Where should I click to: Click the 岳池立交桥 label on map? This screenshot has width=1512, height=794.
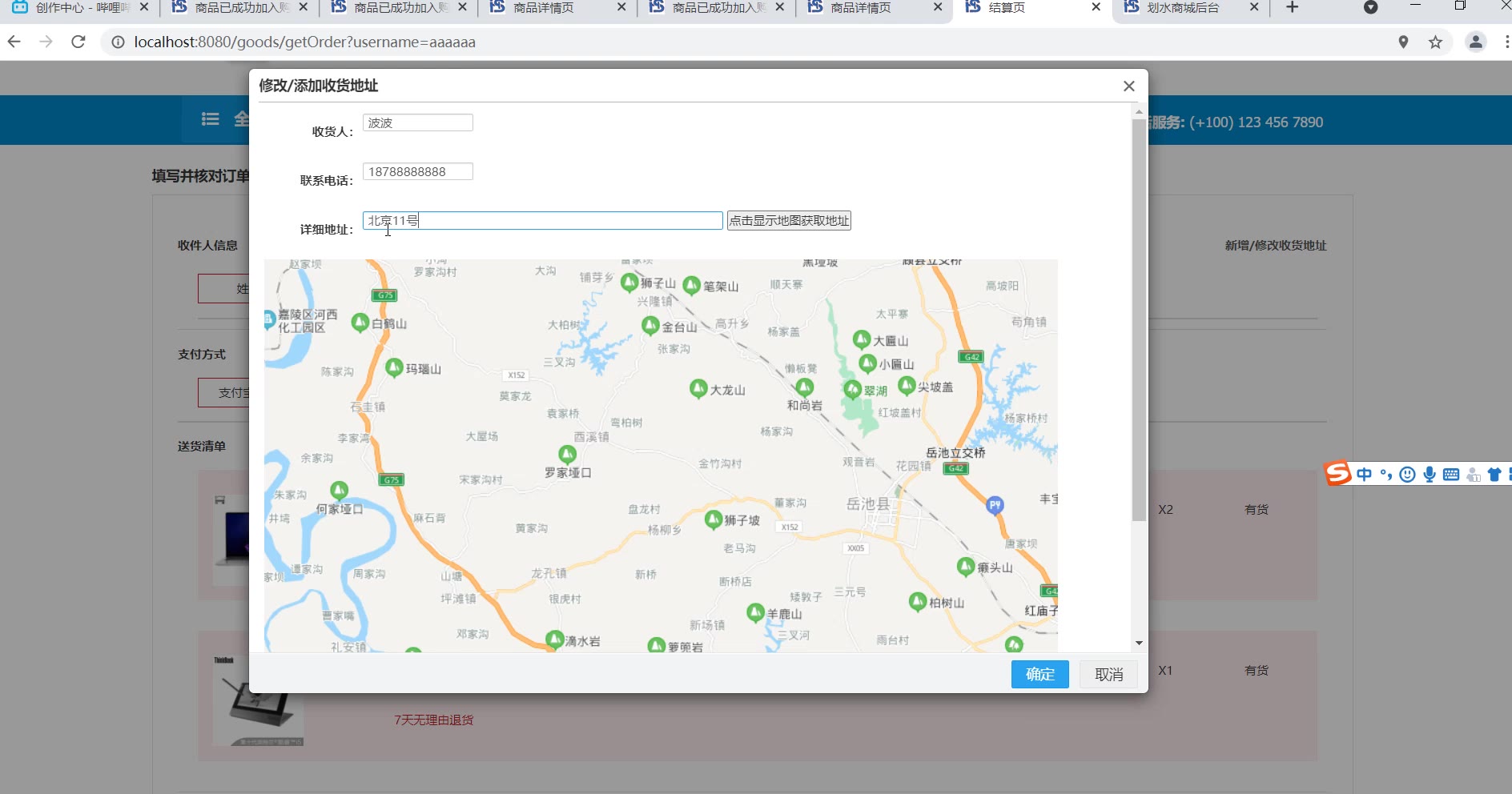pos(955,453)
